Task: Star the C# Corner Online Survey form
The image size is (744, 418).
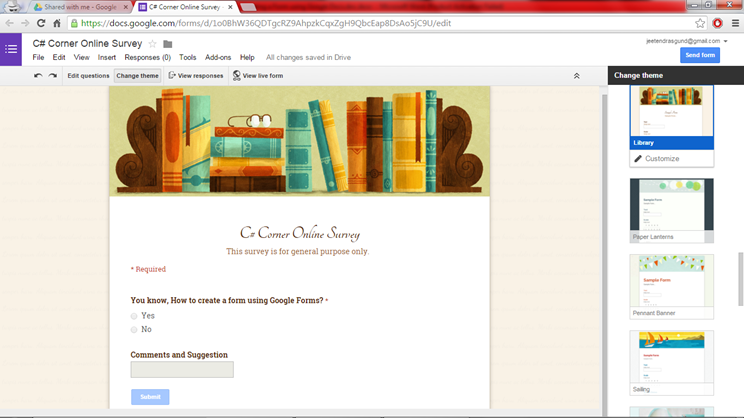Action: [x=152, y=44]
